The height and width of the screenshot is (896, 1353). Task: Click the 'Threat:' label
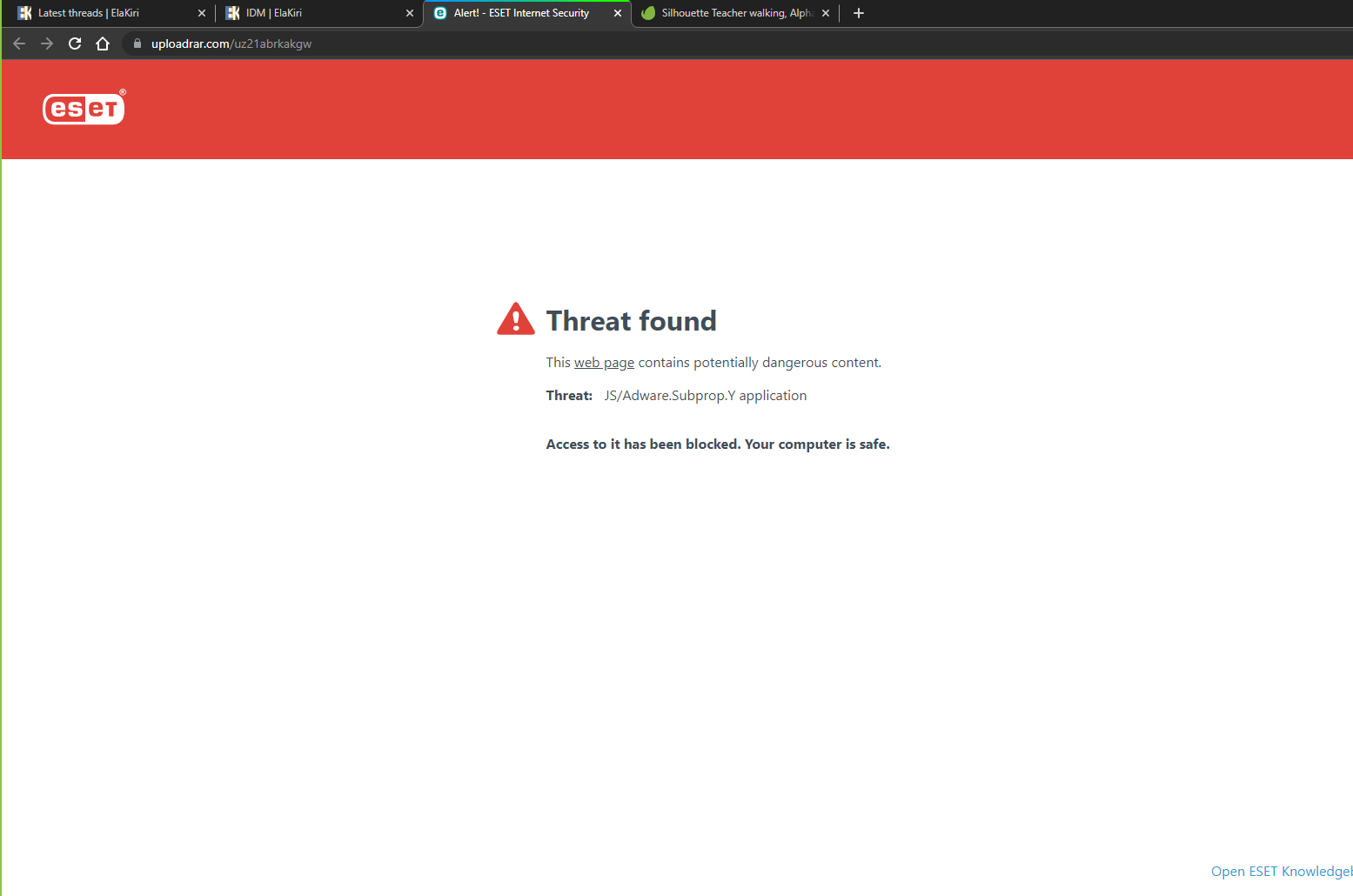(569, 396)
